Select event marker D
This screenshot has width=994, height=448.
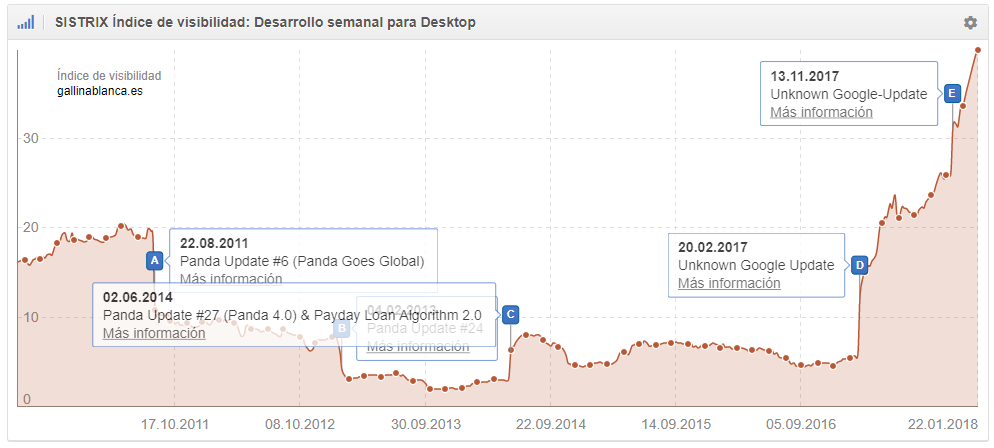(x=860, y=265)
